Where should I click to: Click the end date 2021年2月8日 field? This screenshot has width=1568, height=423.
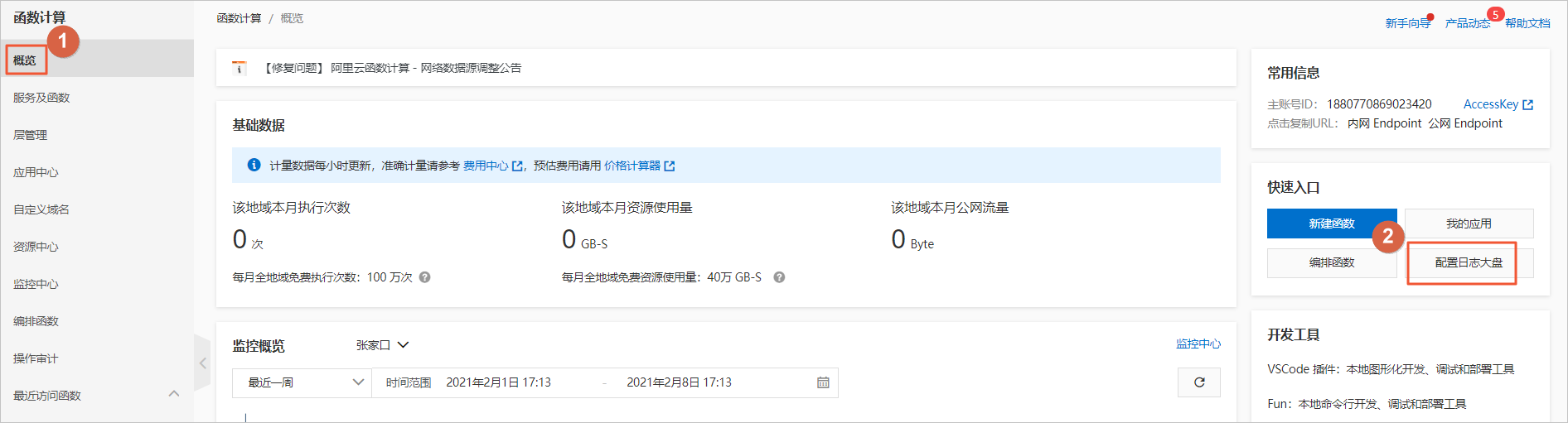(679, 382)
